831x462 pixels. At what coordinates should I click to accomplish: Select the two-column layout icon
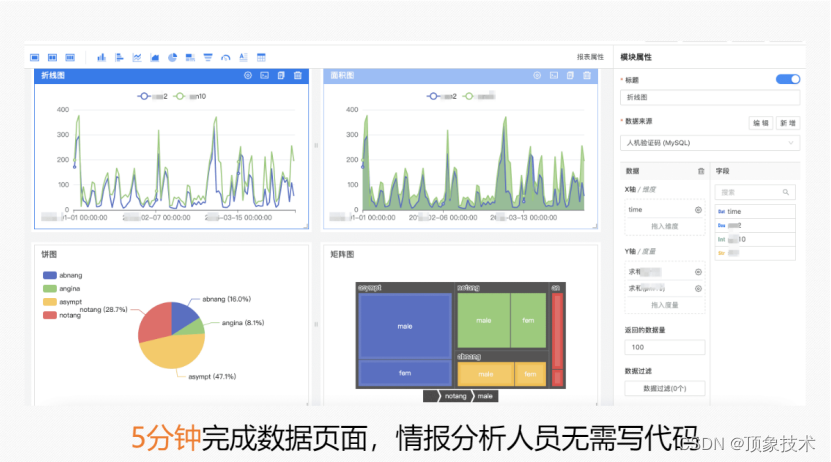pyautogui.click(x=52, y=57)
